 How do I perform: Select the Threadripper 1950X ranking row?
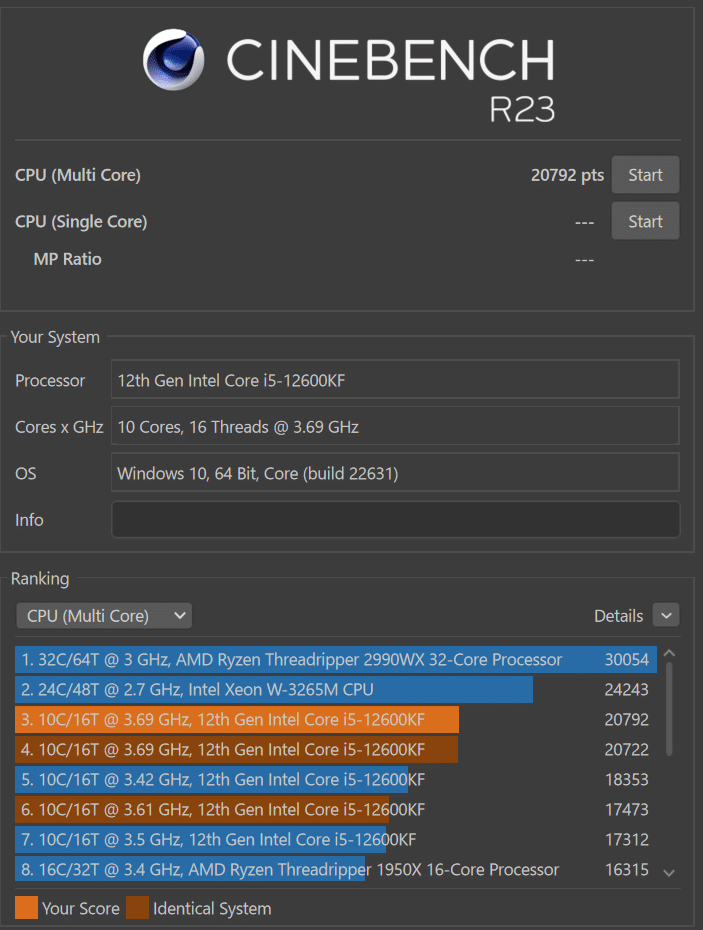(336, 870)
